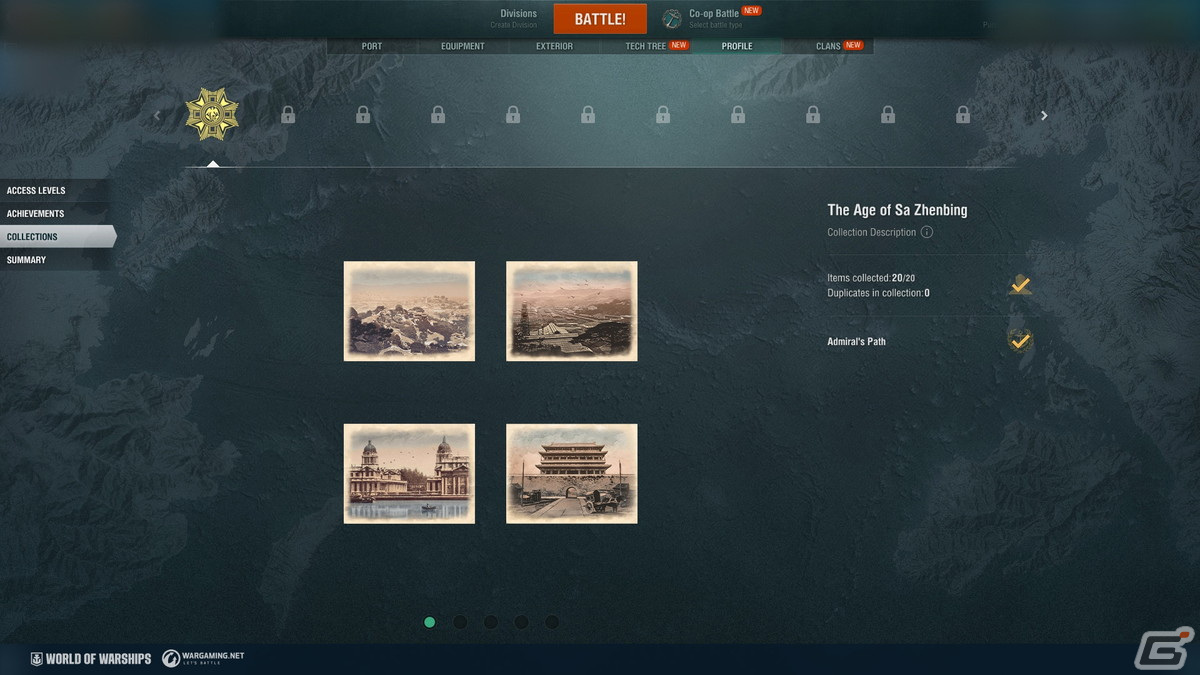The image size is (1200, 675).
Task: Select the golden Sa Zhenbing collection emblem
Action: point(212,114)
